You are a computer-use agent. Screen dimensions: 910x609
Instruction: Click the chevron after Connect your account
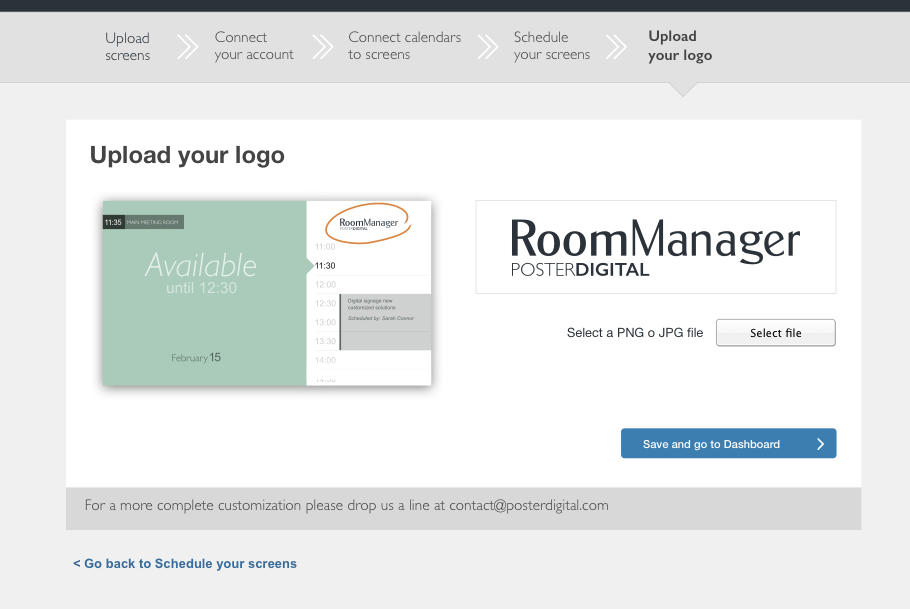coord(323,47)
